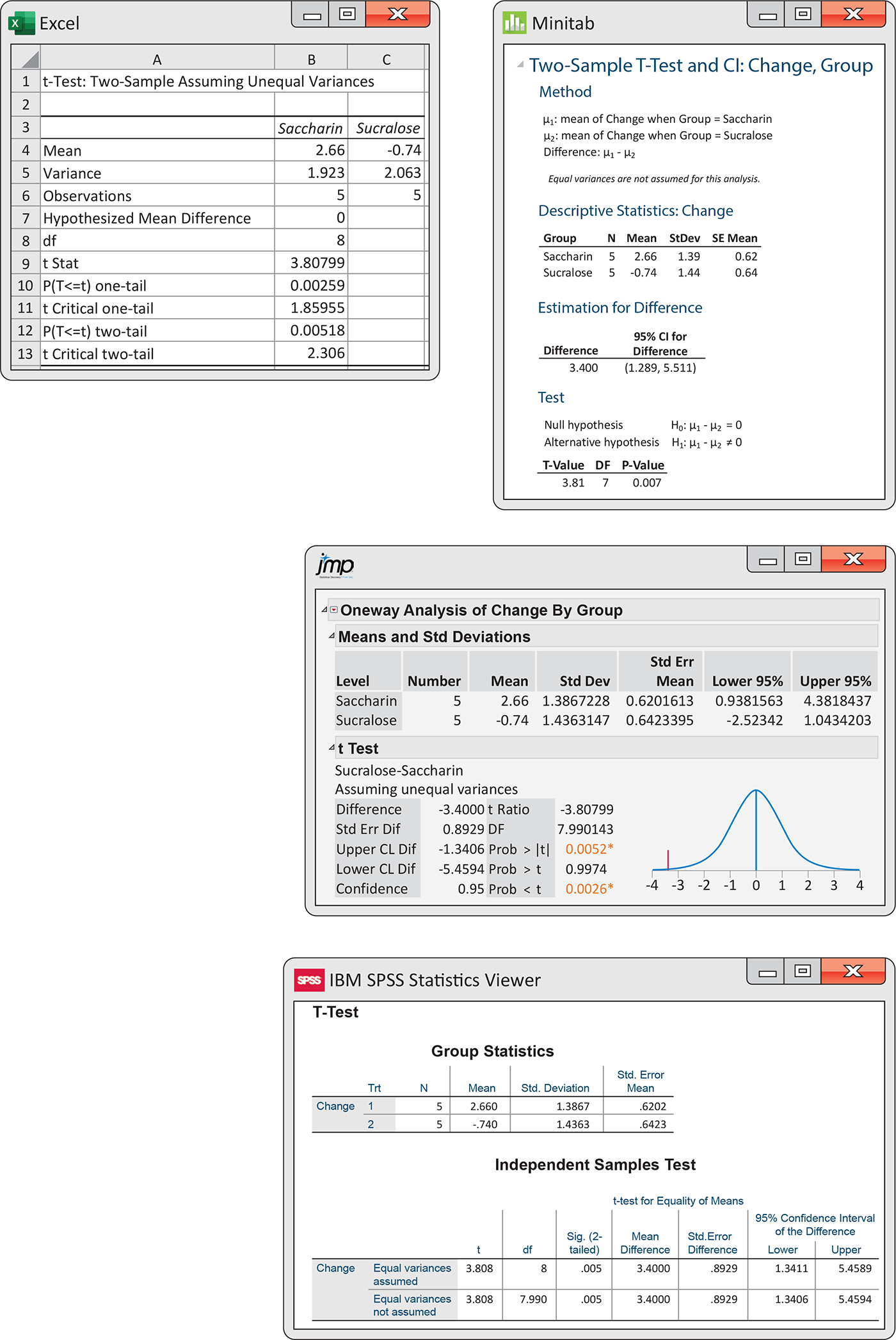Screen dimensions: 896x1340
Task: Close the Minitab window
Action: tap(853, 15)
